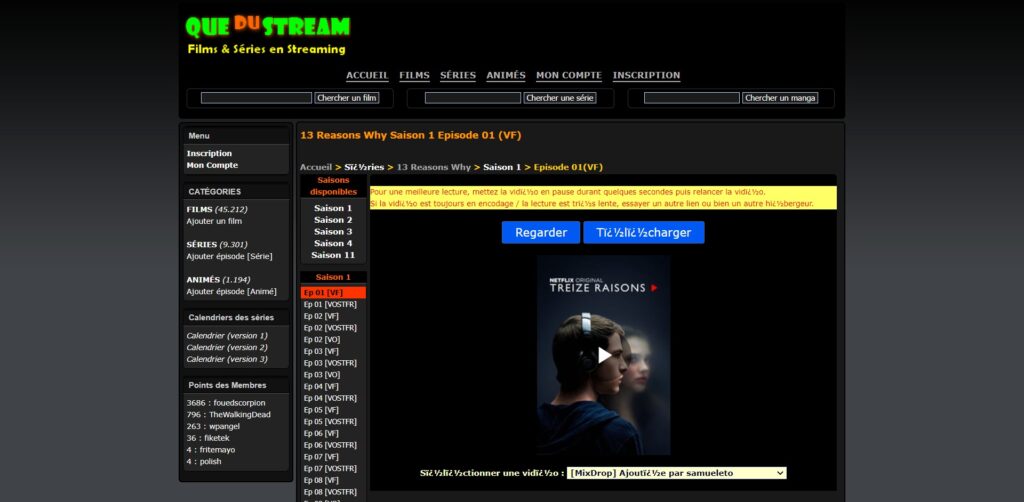Select the ANIMÉS menu item
The image size is (1024, 502).
(506, 76)
